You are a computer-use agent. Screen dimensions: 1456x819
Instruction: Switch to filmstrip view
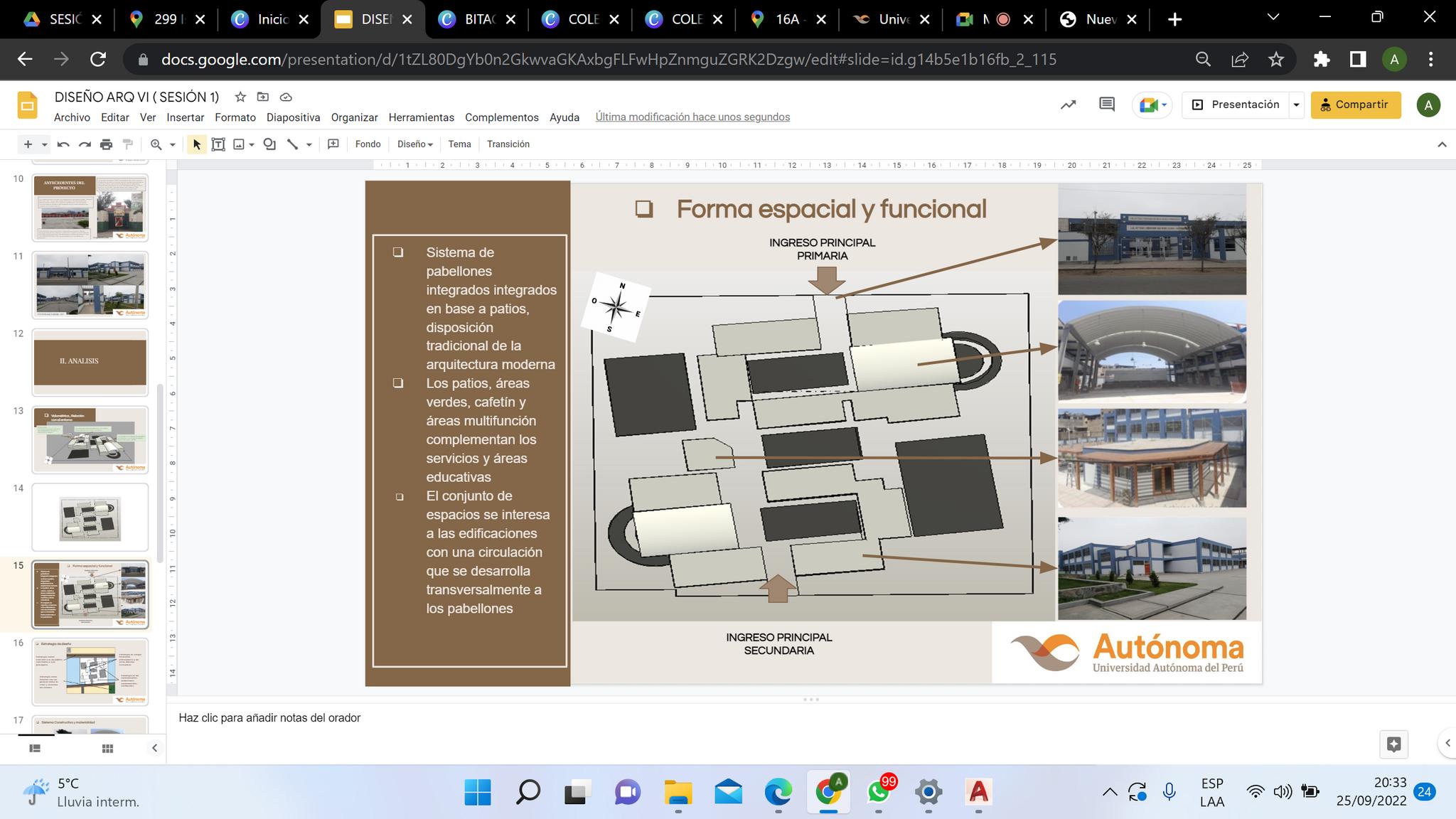(x=35, y=748)
